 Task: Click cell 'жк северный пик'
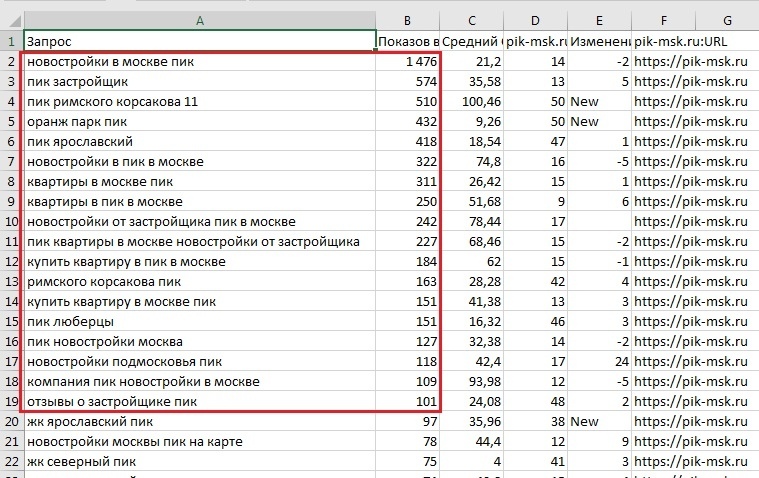point(200,462)
